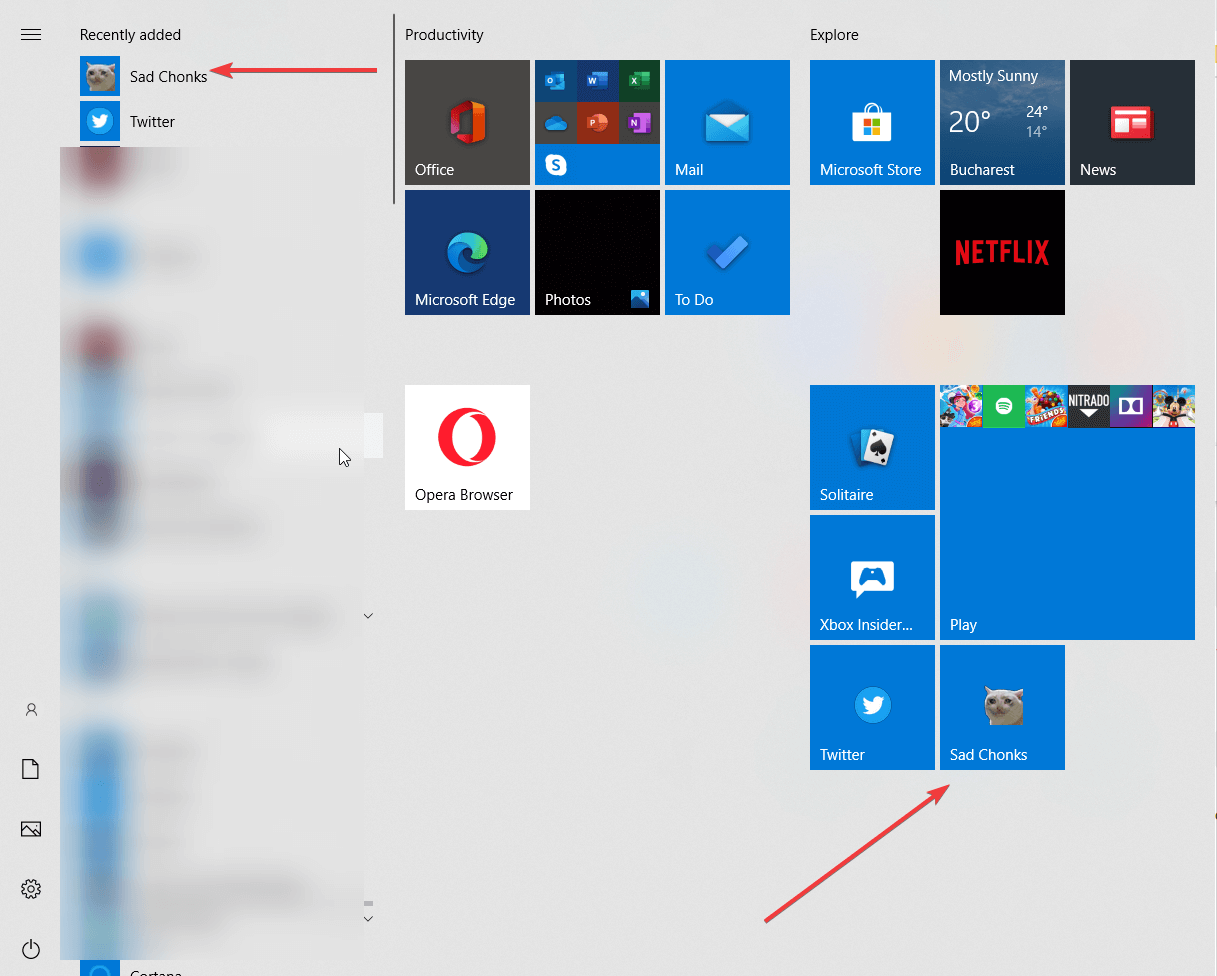
Task: Open Excel in the Office apps tile
Action: tap(639, 80)
